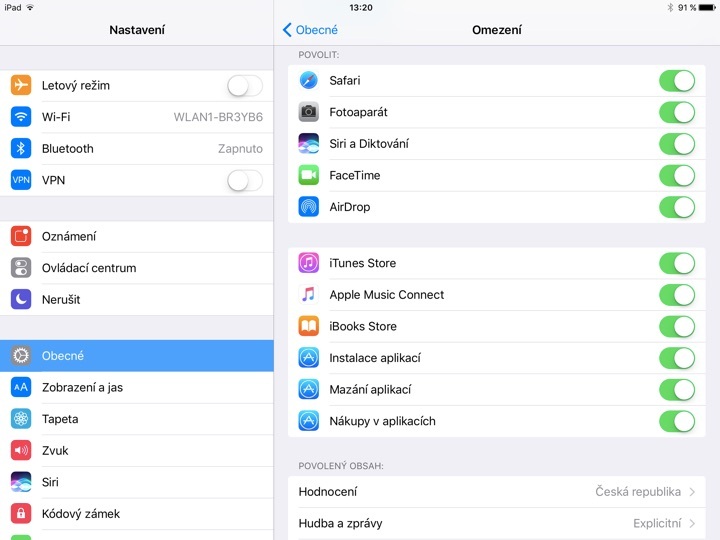The width and height of the screenshot is (720, 540).
Task: Tap the Bluetooth icon in sidebar
Action: point(21,149)
